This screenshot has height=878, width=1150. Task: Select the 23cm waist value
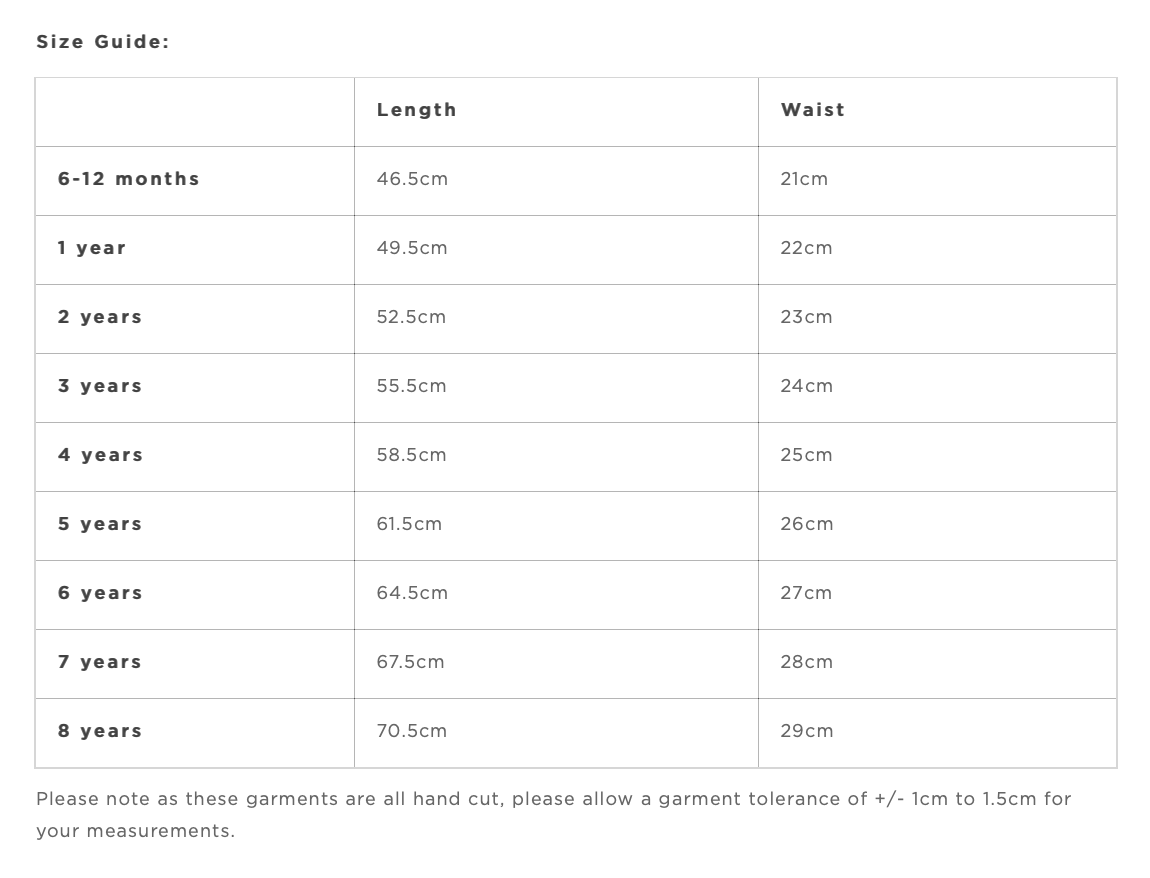click(806, 317)
